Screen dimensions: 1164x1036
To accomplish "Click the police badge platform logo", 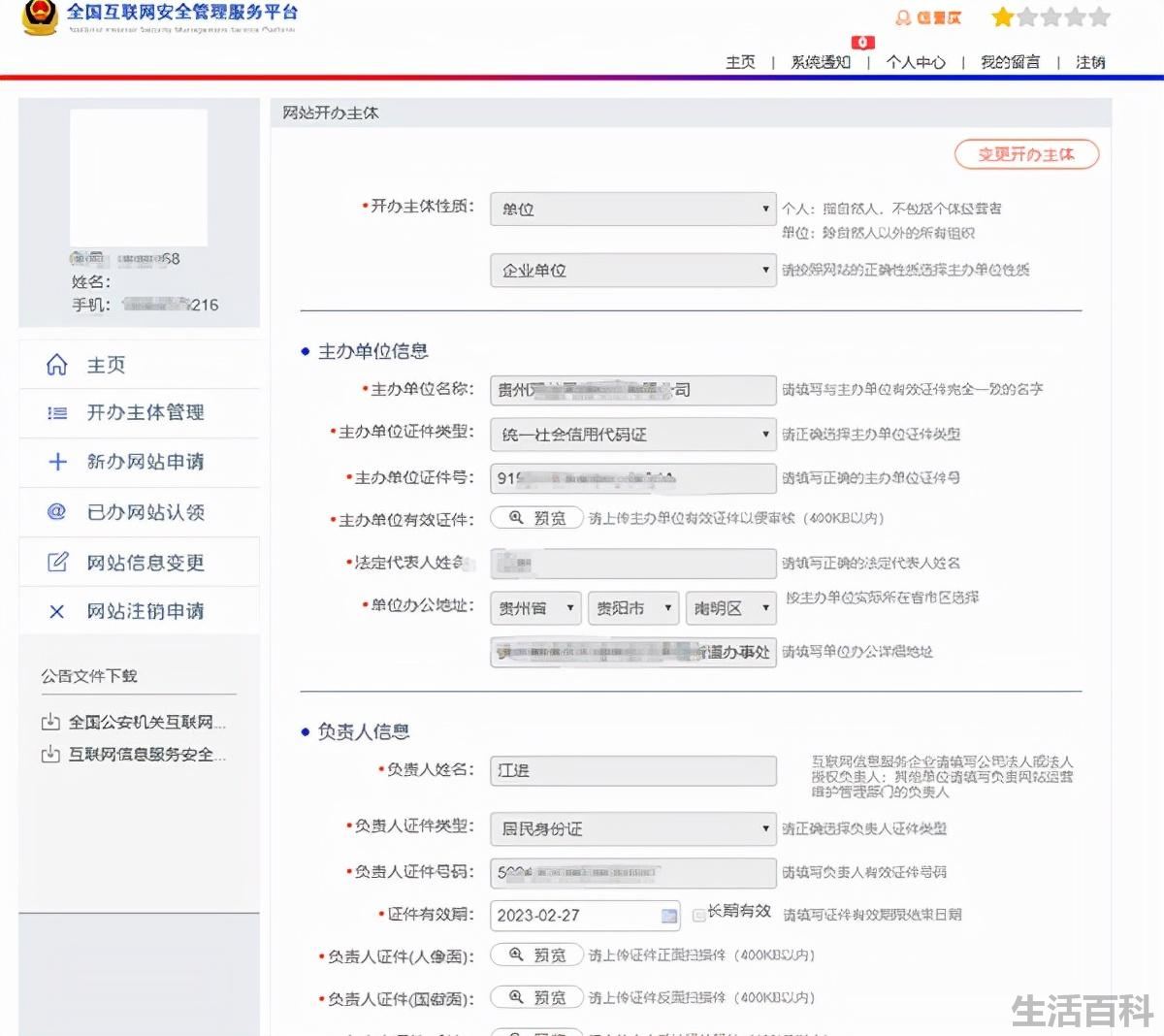I will coord(39,16).
